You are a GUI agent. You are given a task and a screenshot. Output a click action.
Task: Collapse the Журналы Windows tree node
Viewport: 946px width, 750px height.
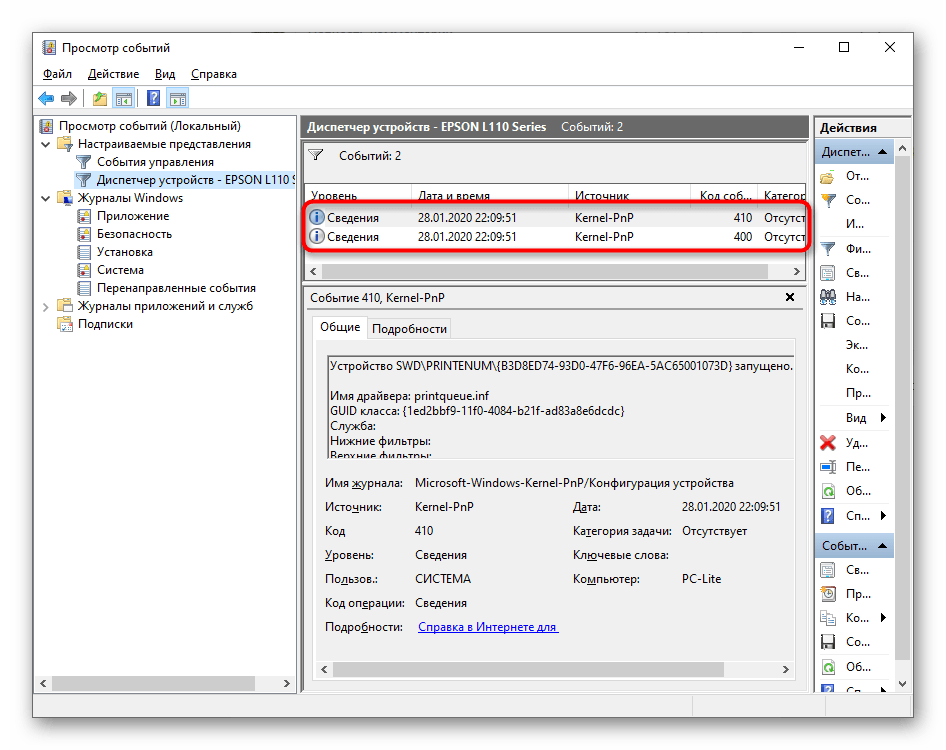click(45, 198)
